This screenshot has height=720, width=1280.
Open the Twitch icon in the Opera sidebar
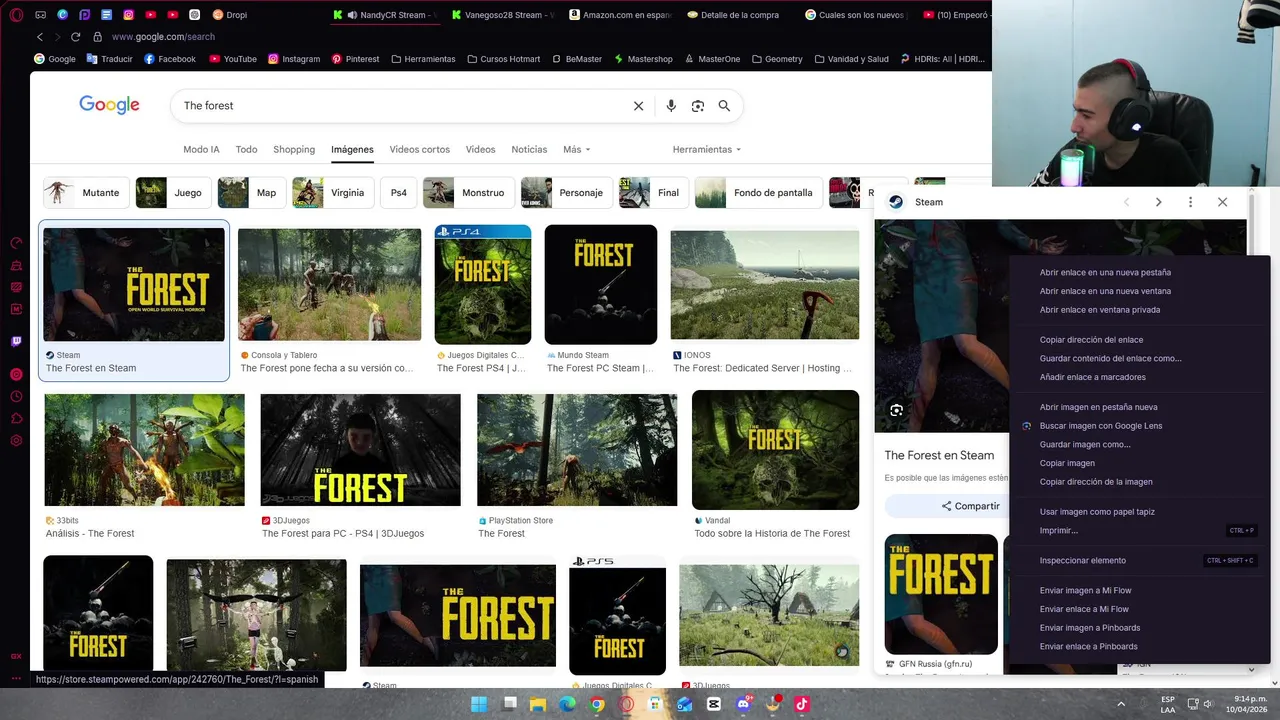coord(16,341)
